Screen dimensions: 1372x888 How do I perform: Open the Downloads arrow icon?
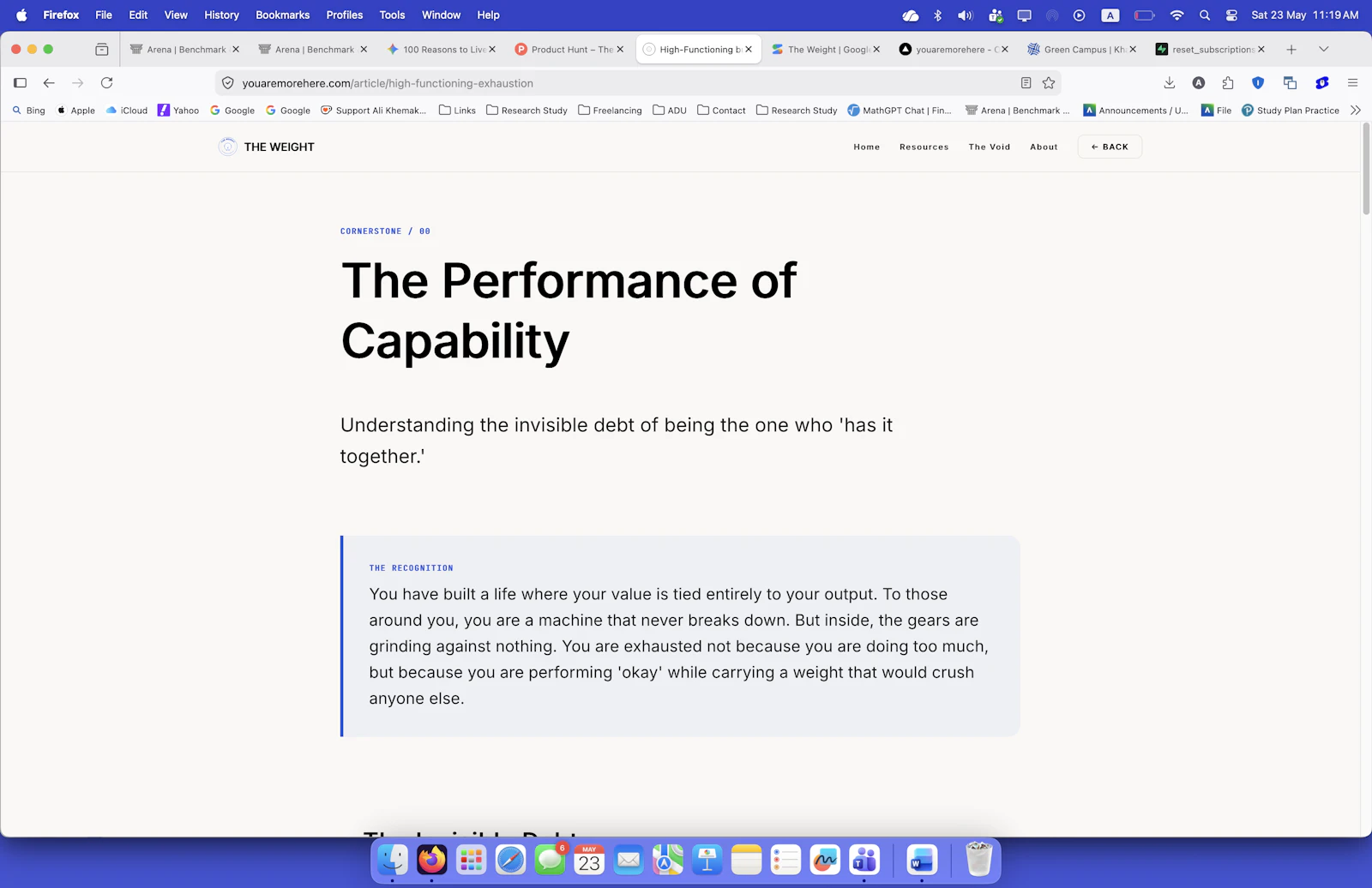point(1170,83)
